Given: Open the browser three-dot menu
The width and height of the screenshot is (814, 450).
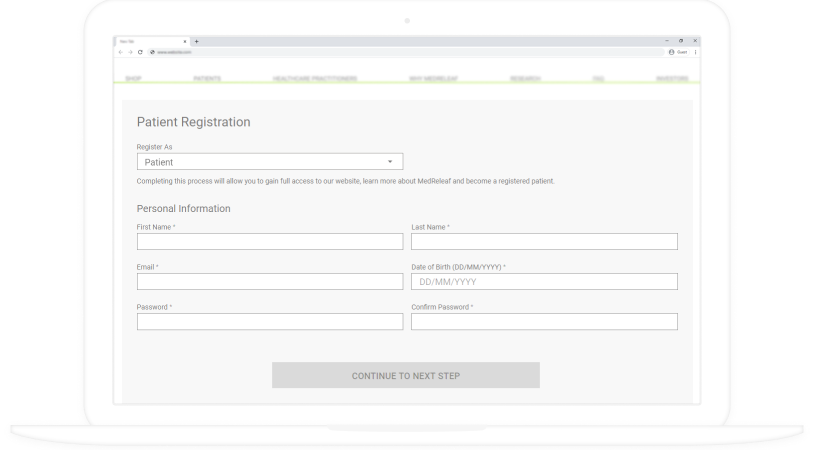Looking at the screenshot, I should click(x=695, y=52).
